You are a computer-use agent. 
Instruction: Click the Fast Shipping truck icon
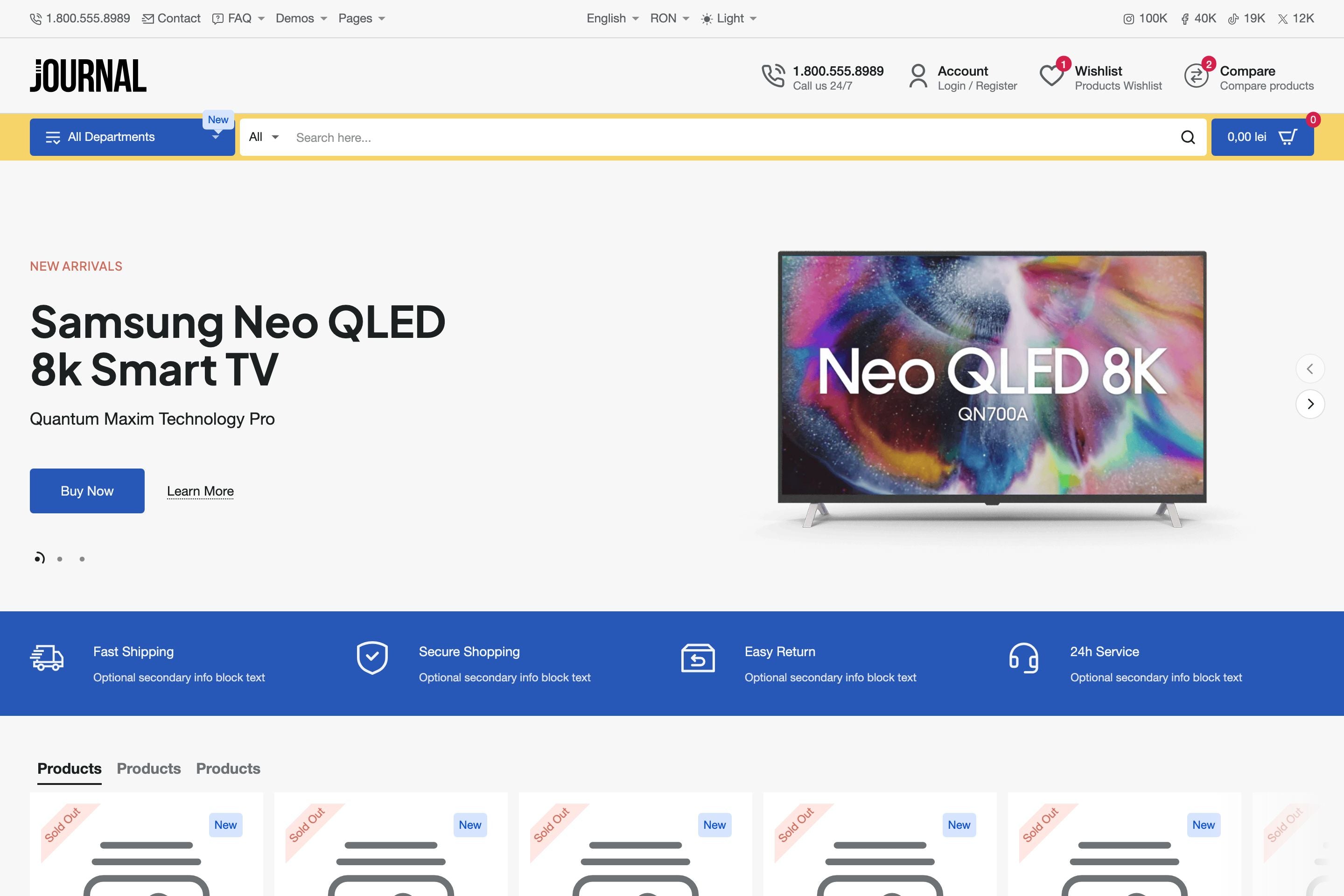47,658
